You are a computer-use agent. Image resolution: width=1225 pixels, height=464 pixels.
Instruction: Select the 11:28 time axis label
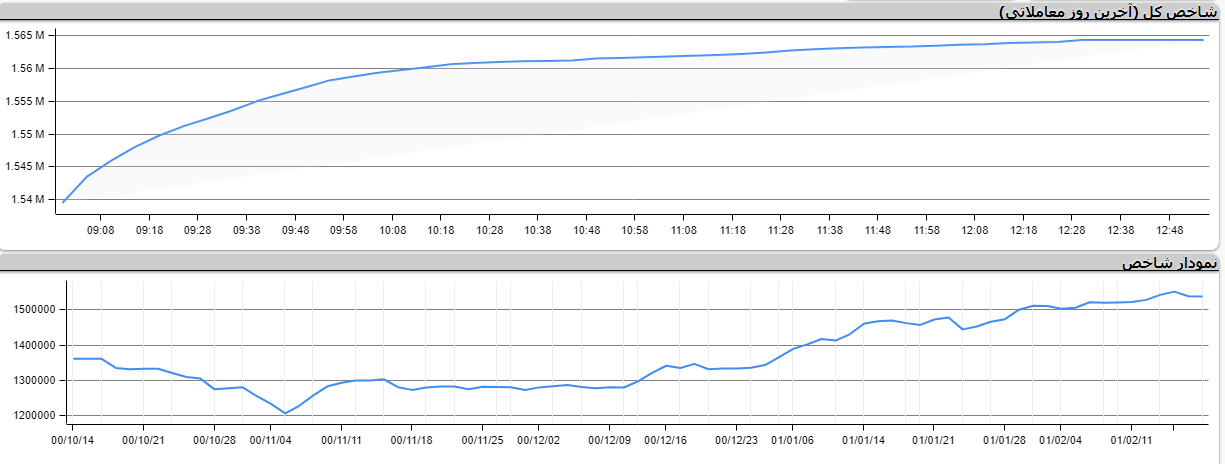pyautogui.click(x=781, y=230)
